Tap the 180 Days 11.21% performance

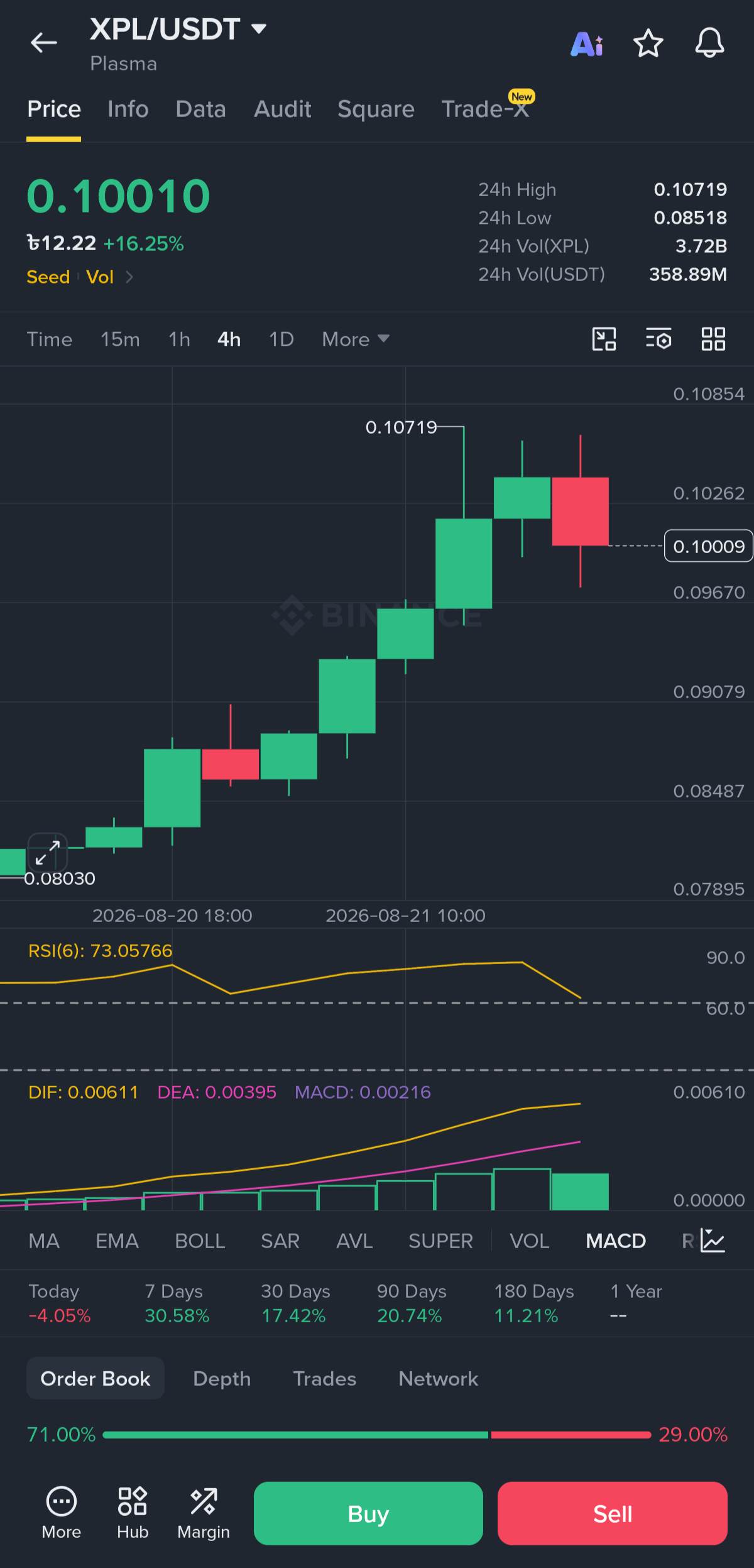point(534,1303)
